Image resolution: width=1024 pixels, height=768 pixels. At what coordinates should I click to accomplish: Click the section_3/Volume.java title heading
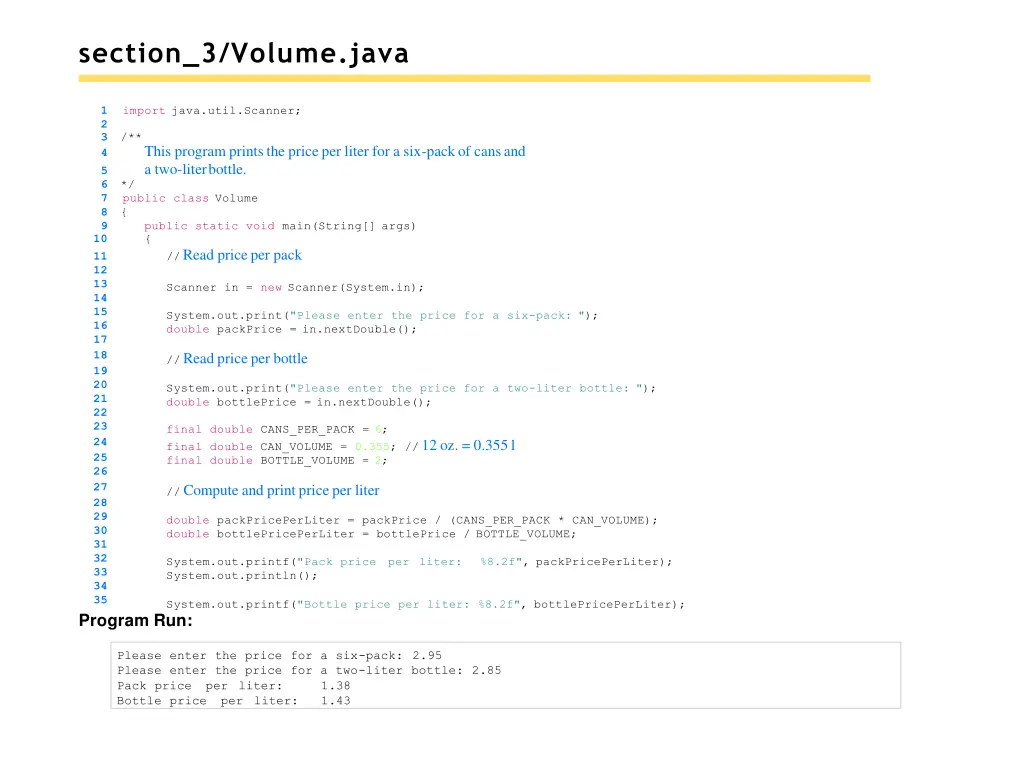pos(243,53)
